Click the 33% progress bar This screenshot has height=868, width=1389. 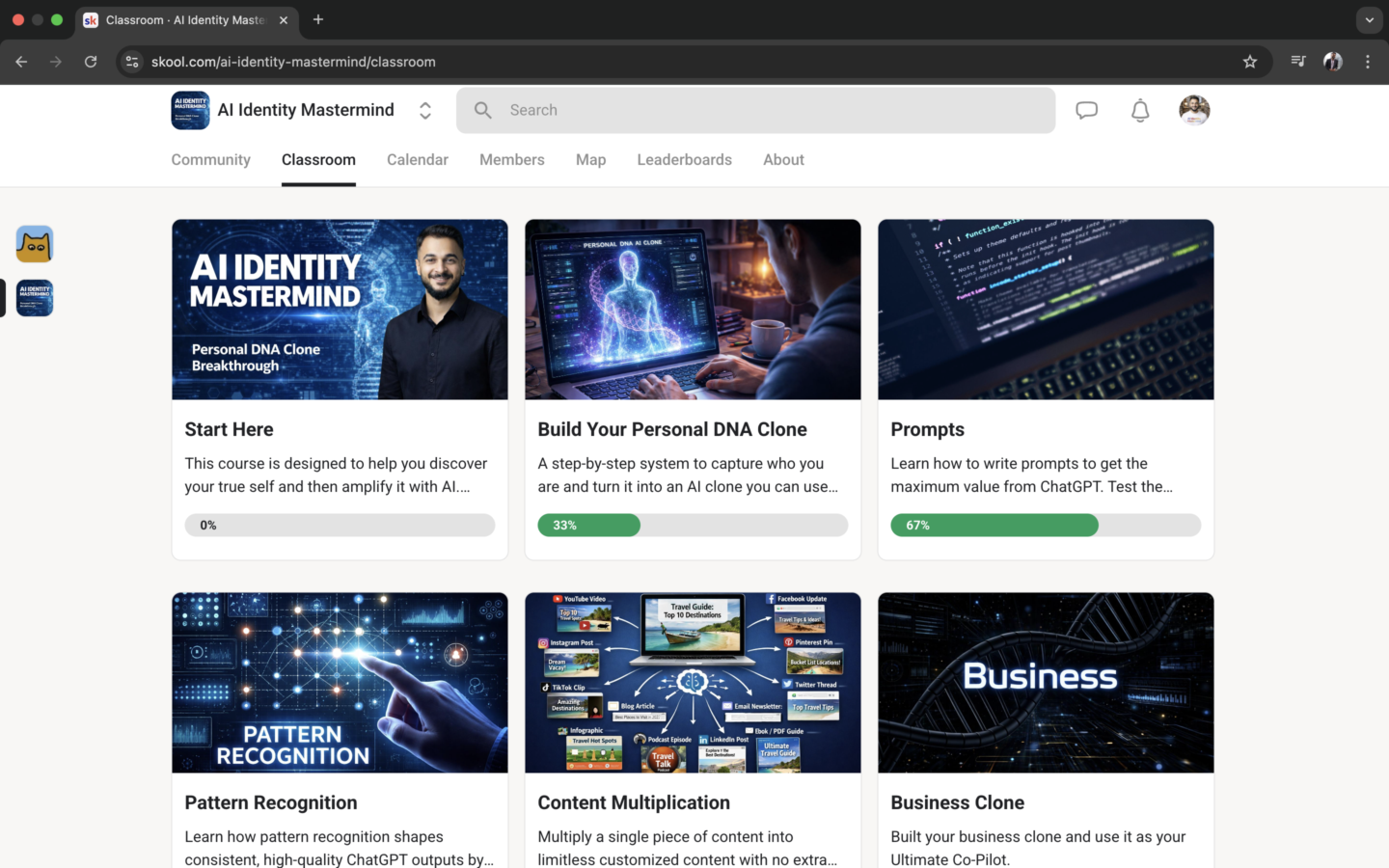(693, 525)
